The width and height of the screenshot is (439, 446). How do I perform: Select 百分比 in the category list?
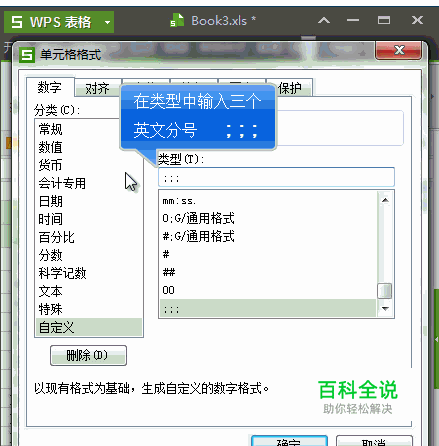pyautogui.click(x=89, y=237)
